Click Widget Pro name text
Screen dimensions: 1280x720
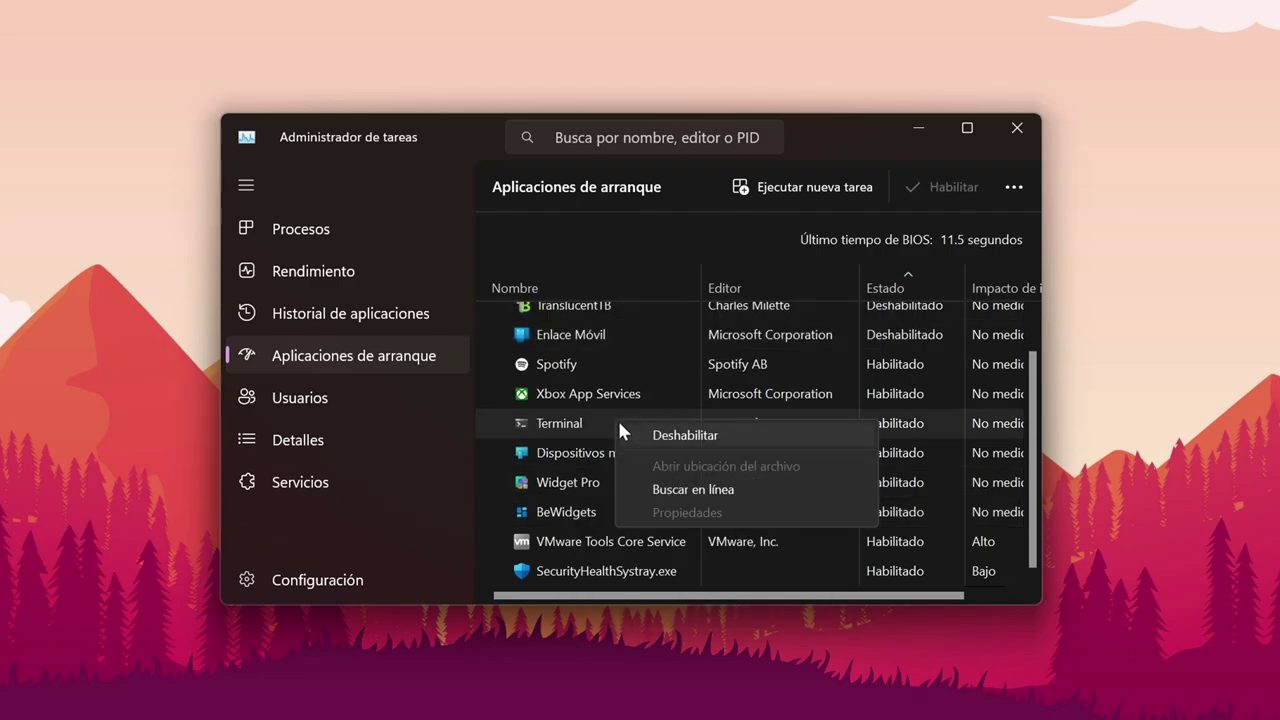567,482
